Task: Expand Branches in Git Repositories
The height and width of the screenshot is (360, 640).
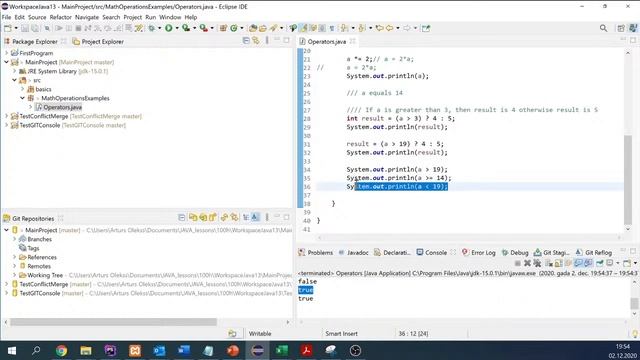Action: [x=15, y=239]
